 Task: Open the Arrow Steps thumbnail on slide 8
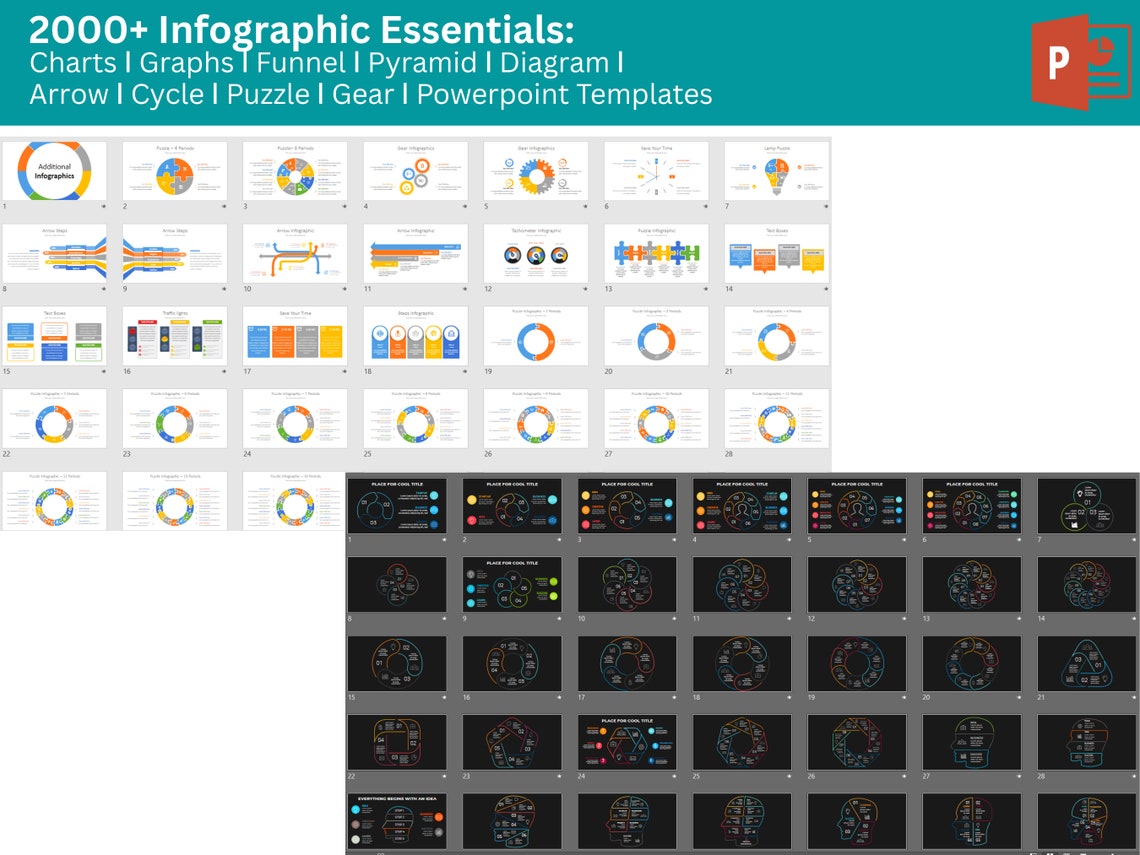[x=55, y=253]
